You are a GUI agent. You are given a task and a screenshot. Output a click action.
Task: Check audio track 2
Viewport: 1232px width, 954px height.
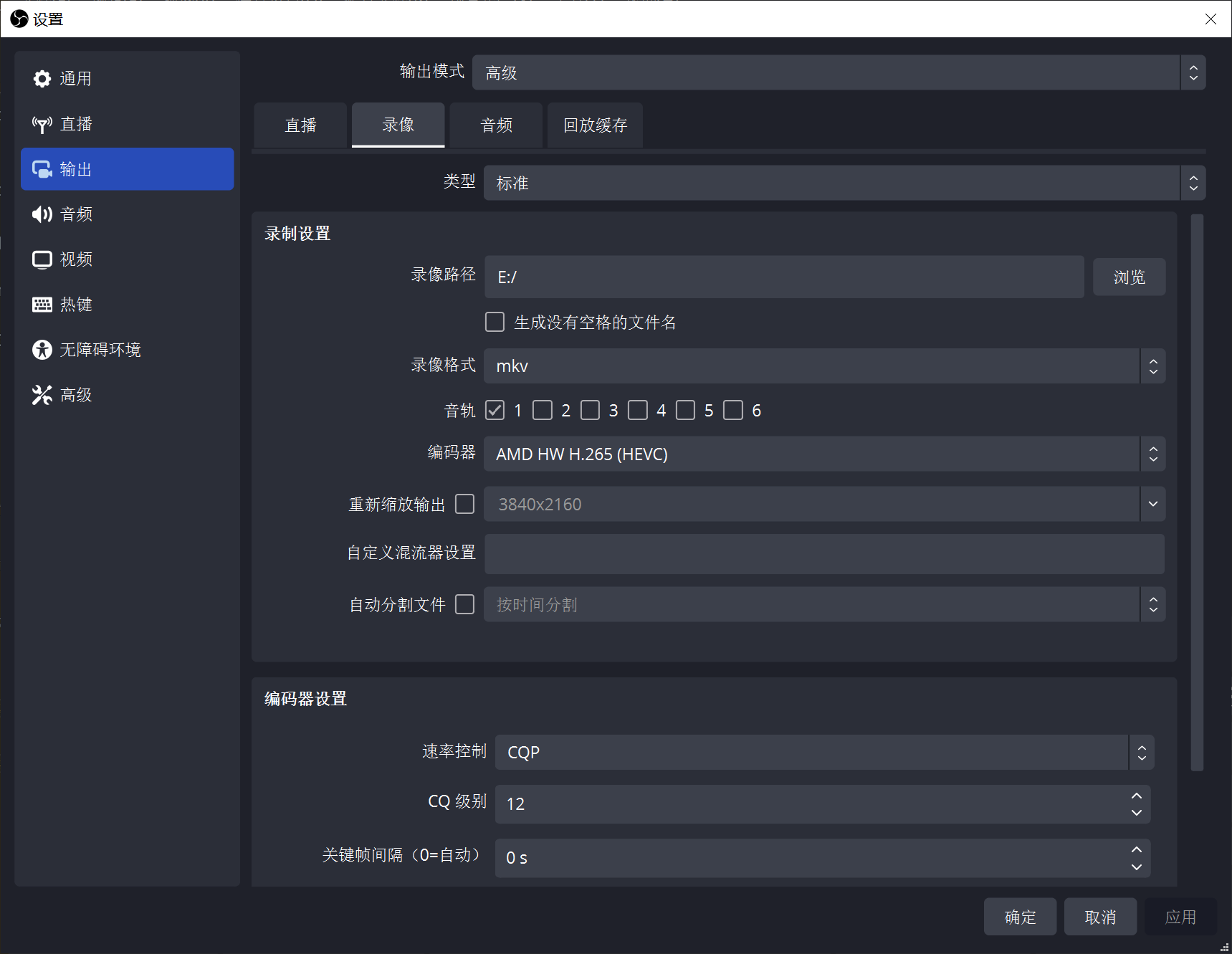point(543,409)
